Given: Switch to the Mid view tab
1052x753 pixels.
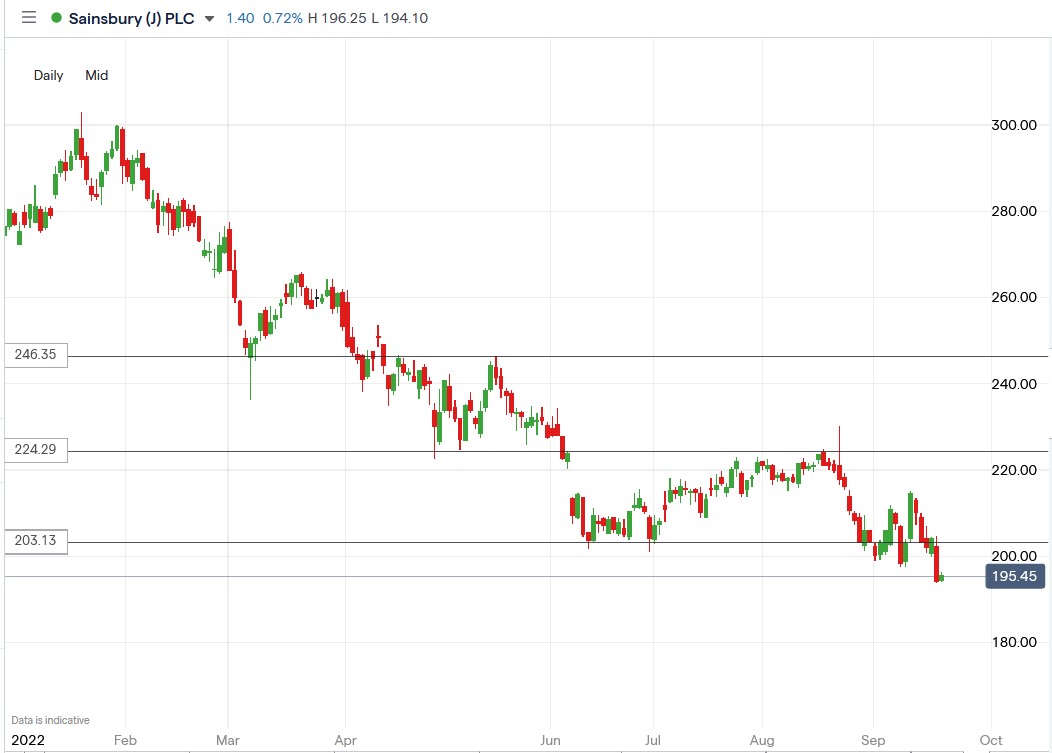Looking at the screenshot, I should pyautogui.click(x=96, y=75).
